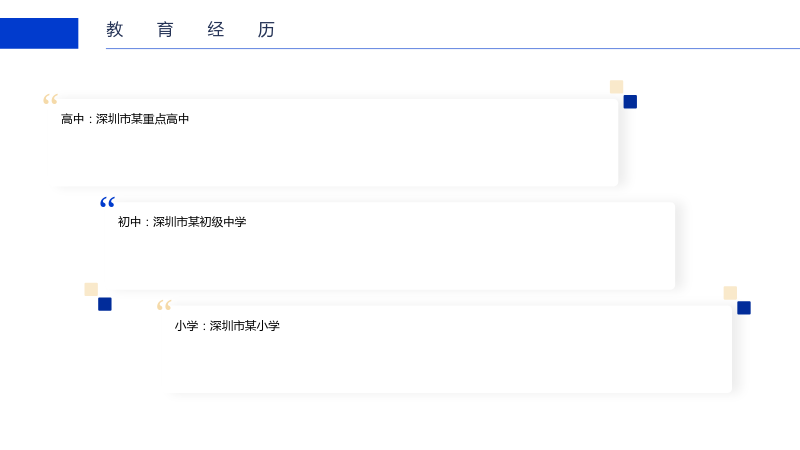Click the beige square left of the 小学 card
The image size is (800, 450).
91,289
